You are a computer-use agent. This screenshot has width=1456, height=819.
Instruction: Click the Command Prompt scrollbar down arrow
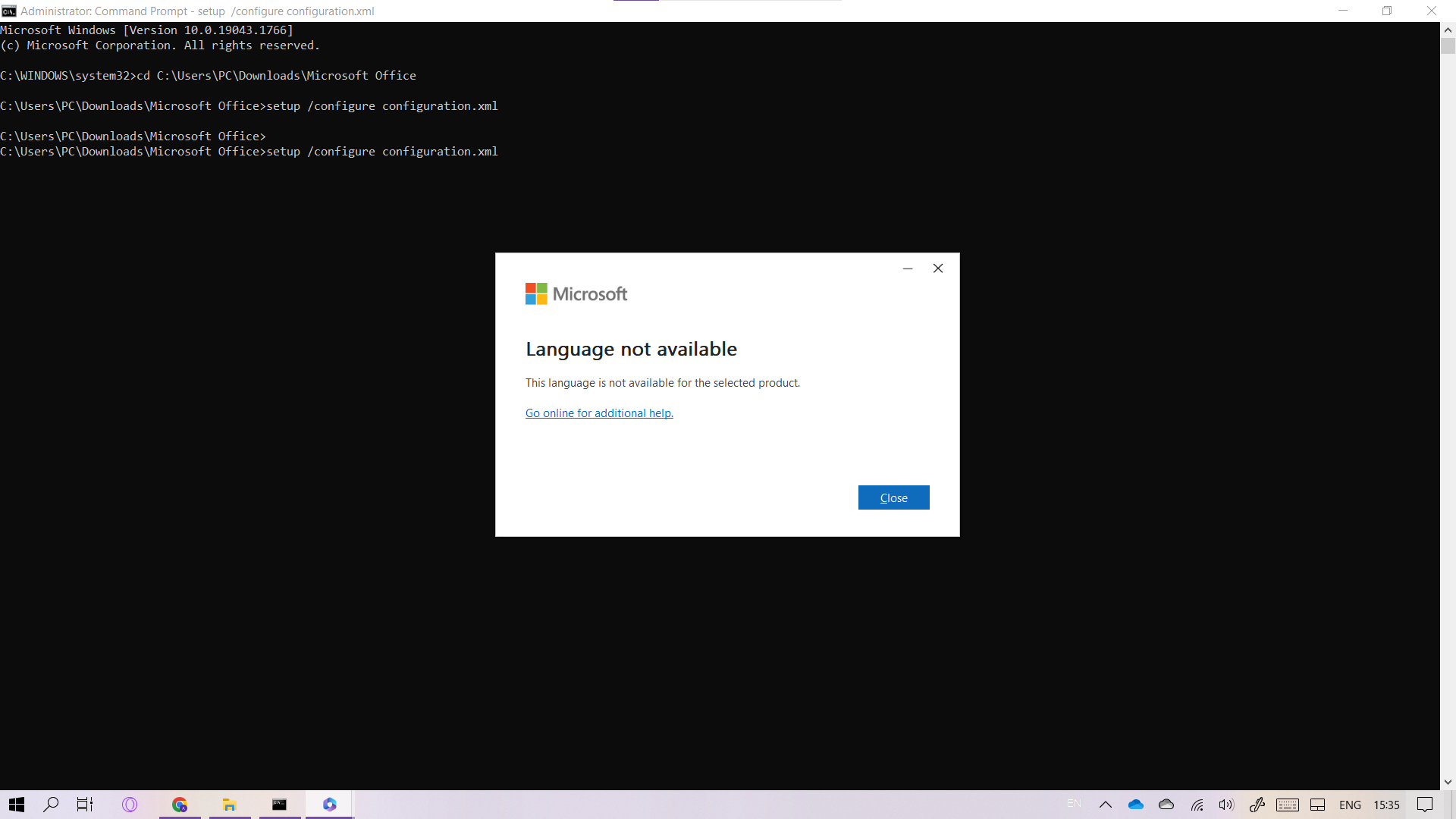point(1448,782)
